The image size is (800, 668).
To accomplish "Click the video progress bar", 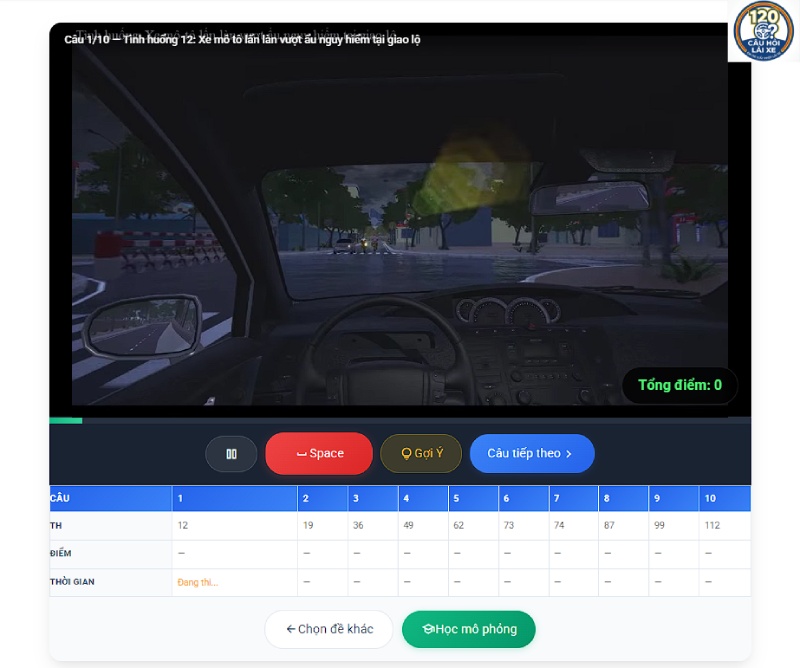I will click(x=400, y=420).
